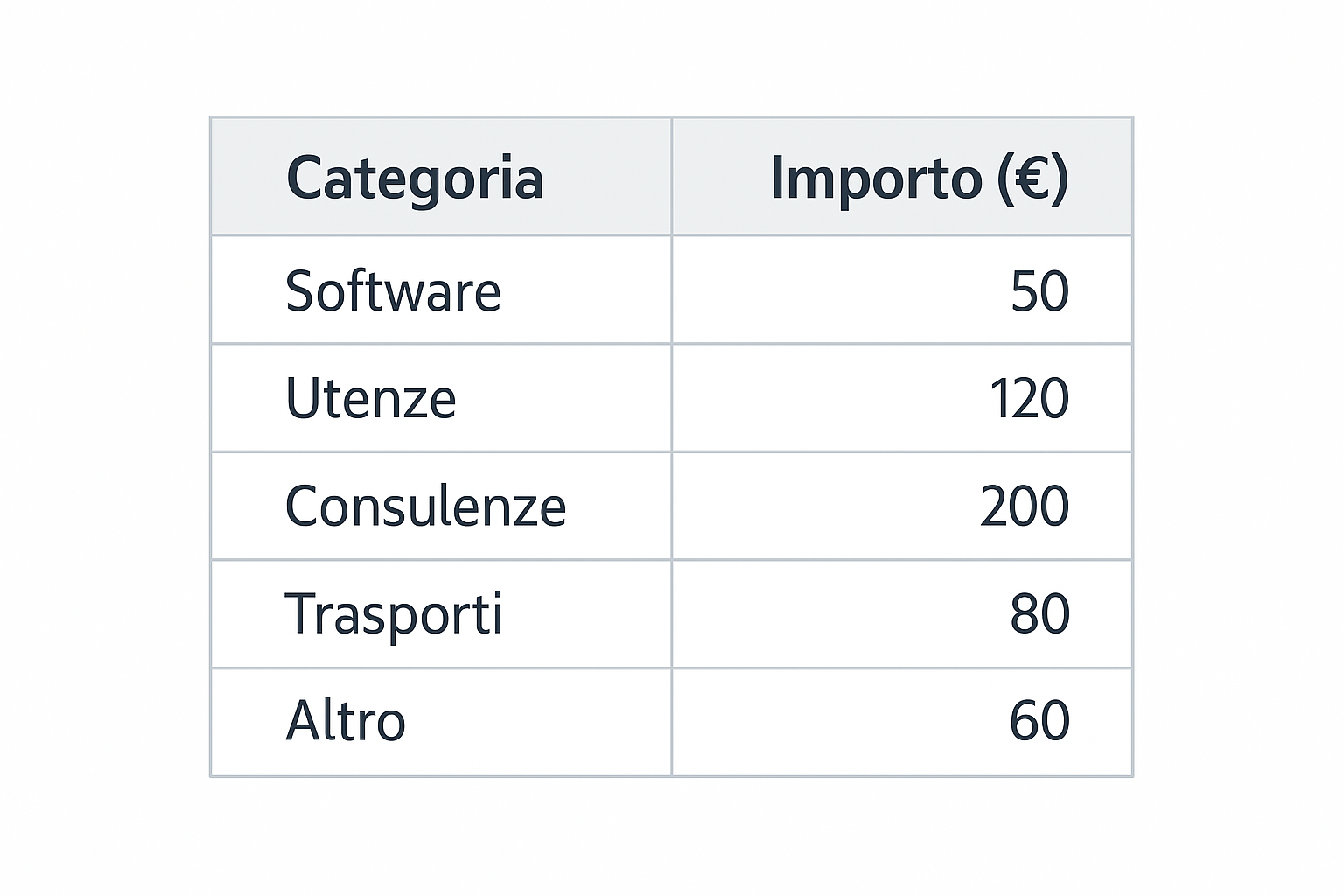Select the Utenze category cell
Viewport: 1344px width, 896px height.
[x=370, y=399]
